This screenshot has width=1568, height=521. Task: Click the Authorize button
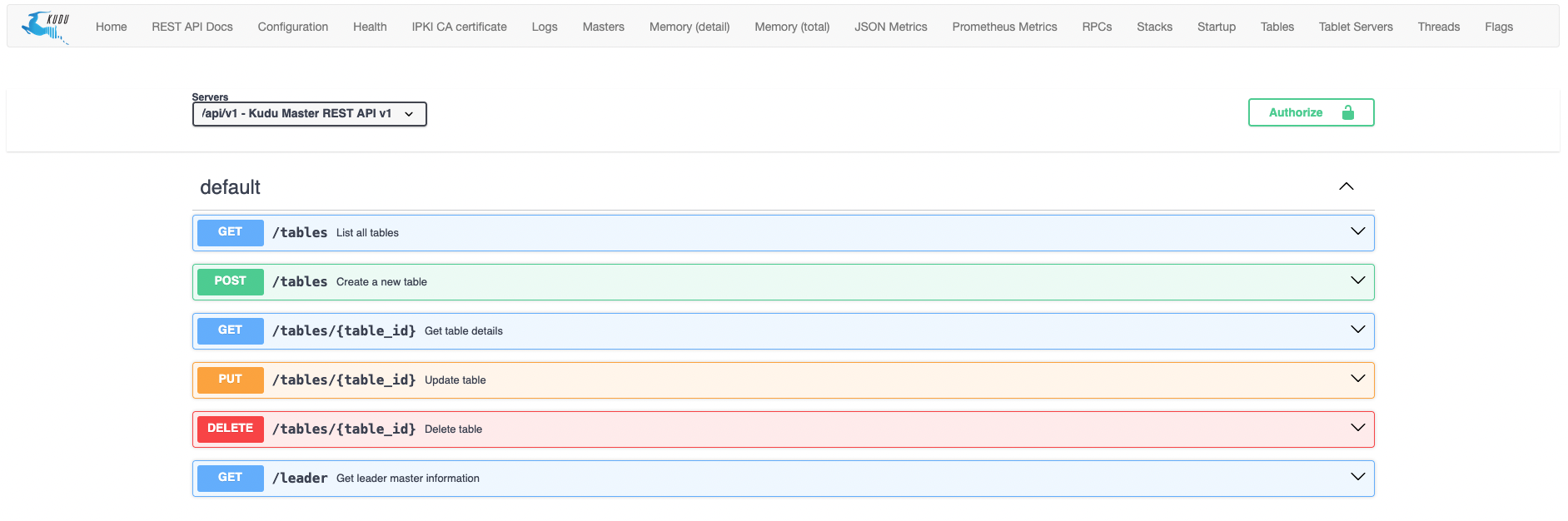point(1310,112)
